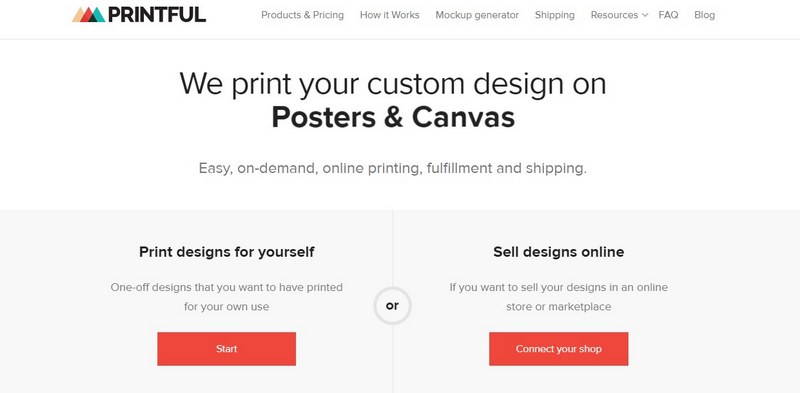Screen dimensions: 800x393
Task: Click the 'Posters & Canvas' headline text
Action: tap(393, 117)
